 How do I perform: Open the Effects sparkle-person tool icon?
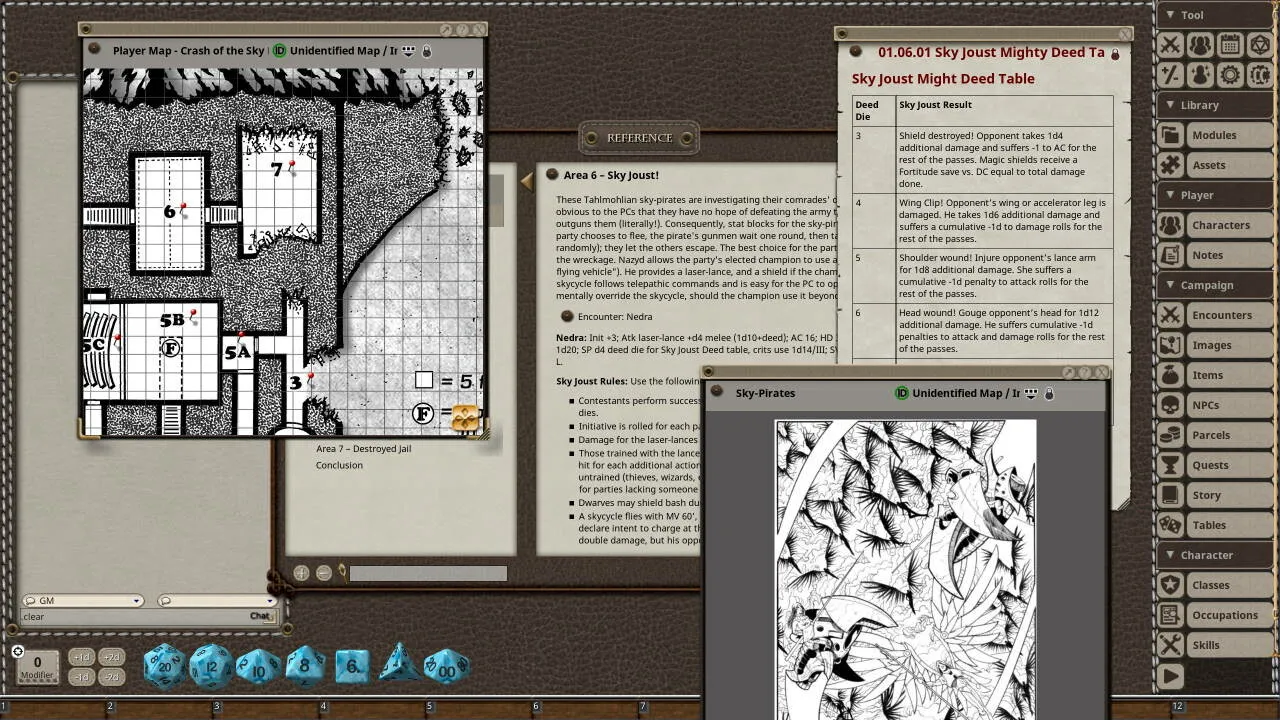point(1200,75)
